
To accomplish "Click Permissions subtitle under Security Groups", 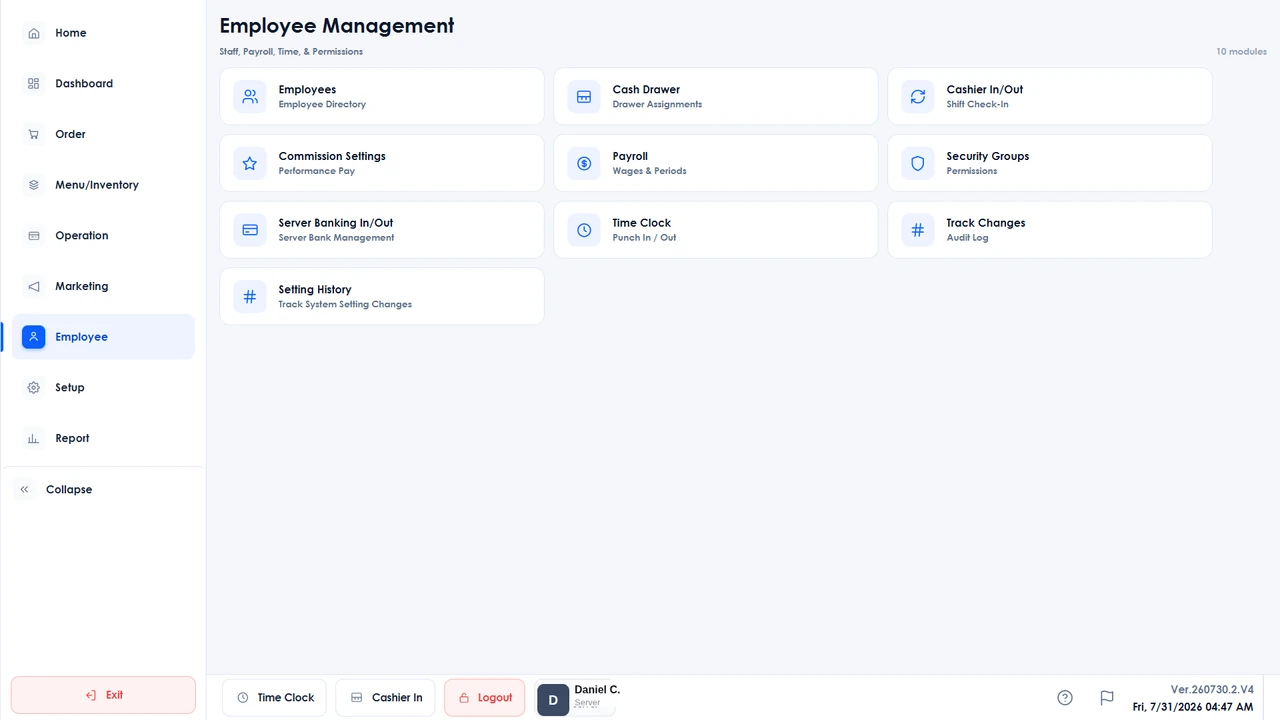I will coord(971,171).
